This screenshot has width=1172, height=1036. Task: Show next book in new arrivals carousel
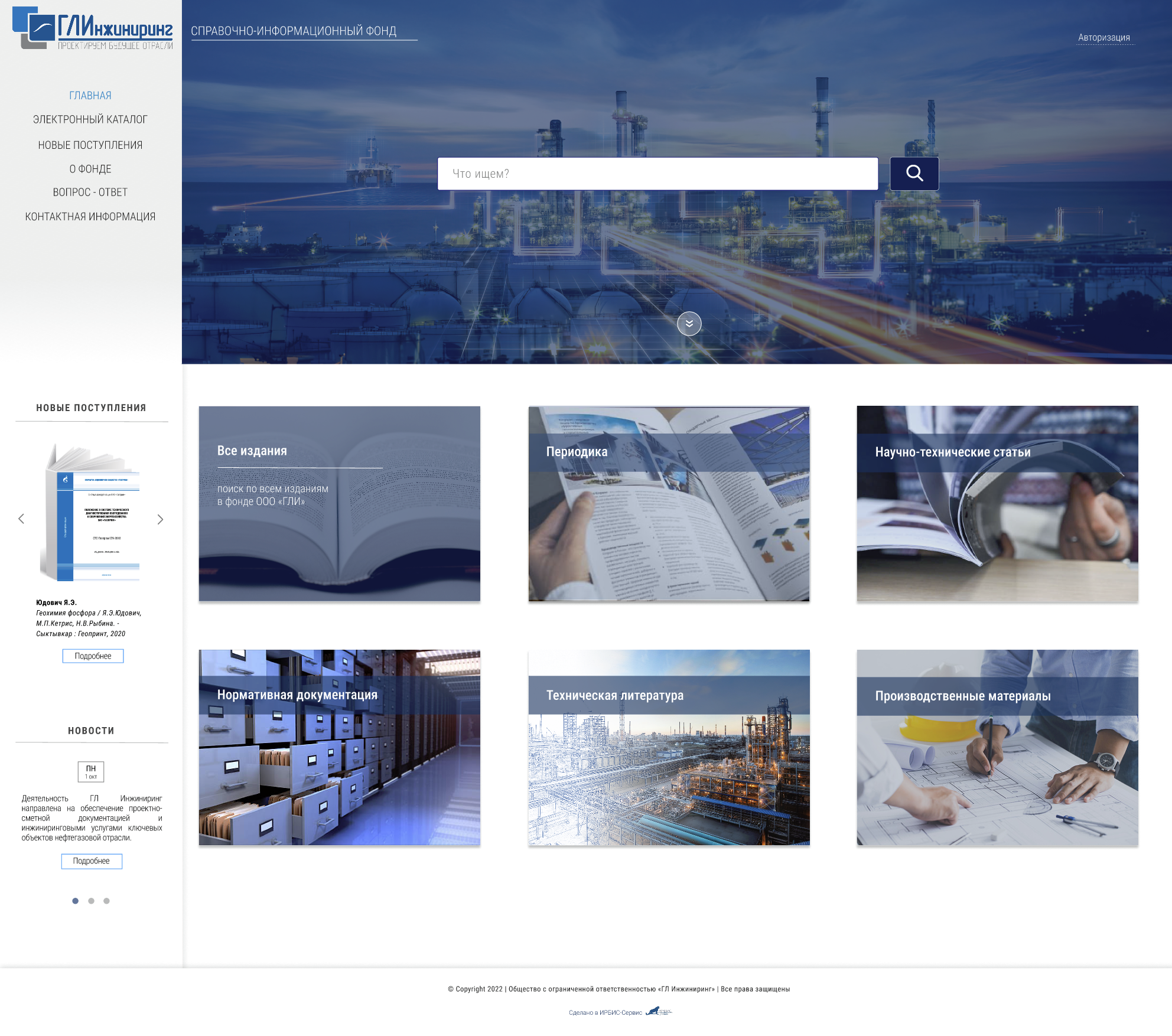(x=160, y=519)
